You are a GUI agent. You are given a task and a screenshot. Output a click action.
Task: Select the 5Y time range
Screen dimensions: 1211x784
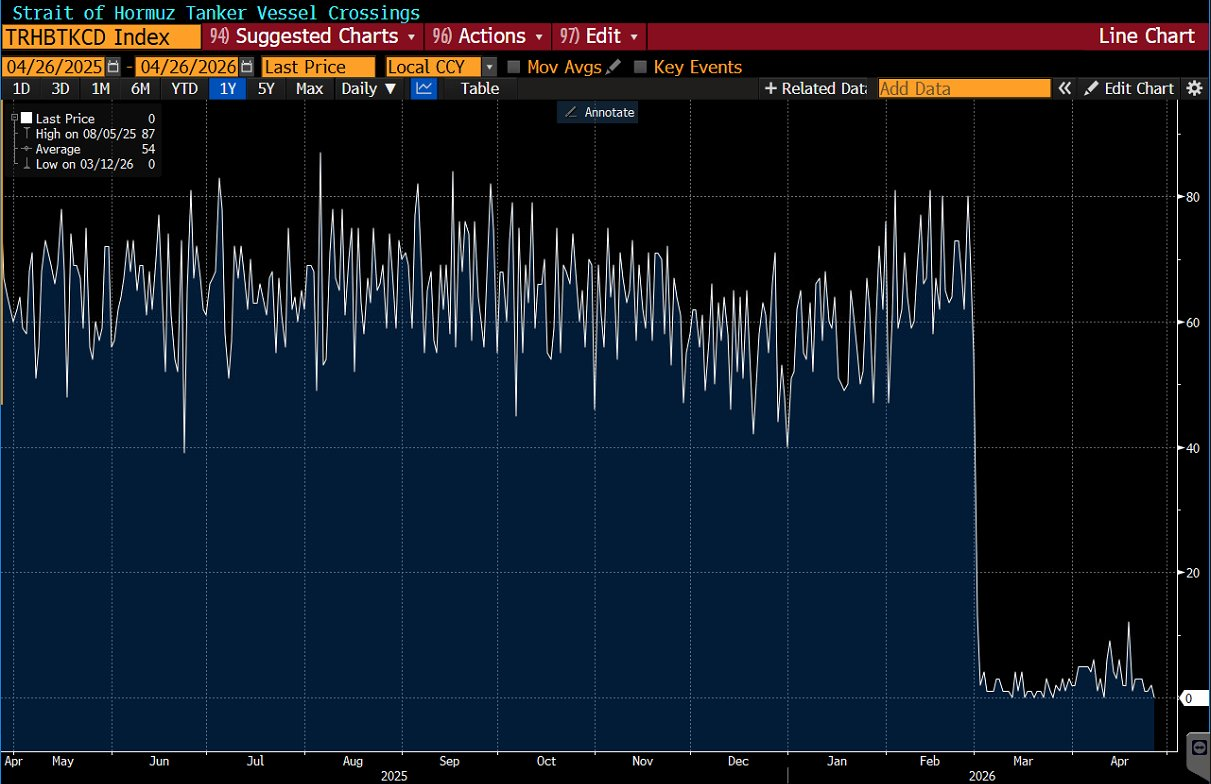(266, 88)
